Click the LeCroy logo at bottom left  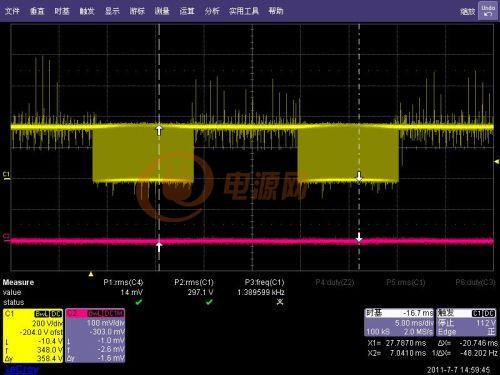tap(22, 369)
